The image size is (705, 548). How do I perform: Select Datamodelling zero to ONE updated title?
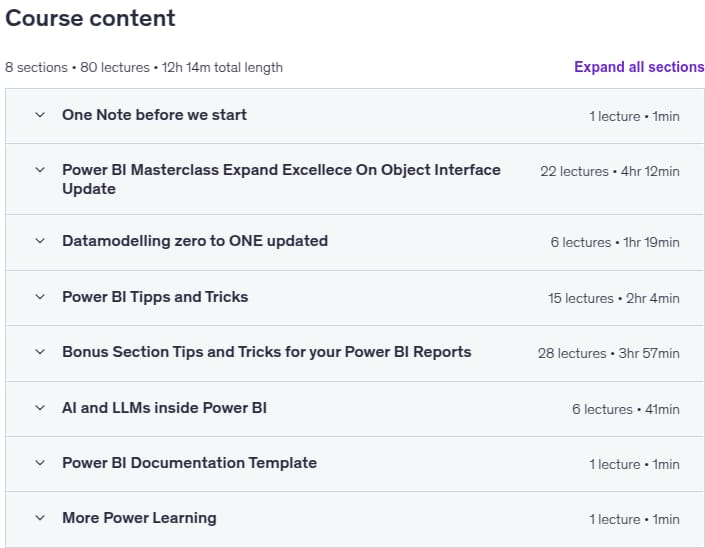195,241
